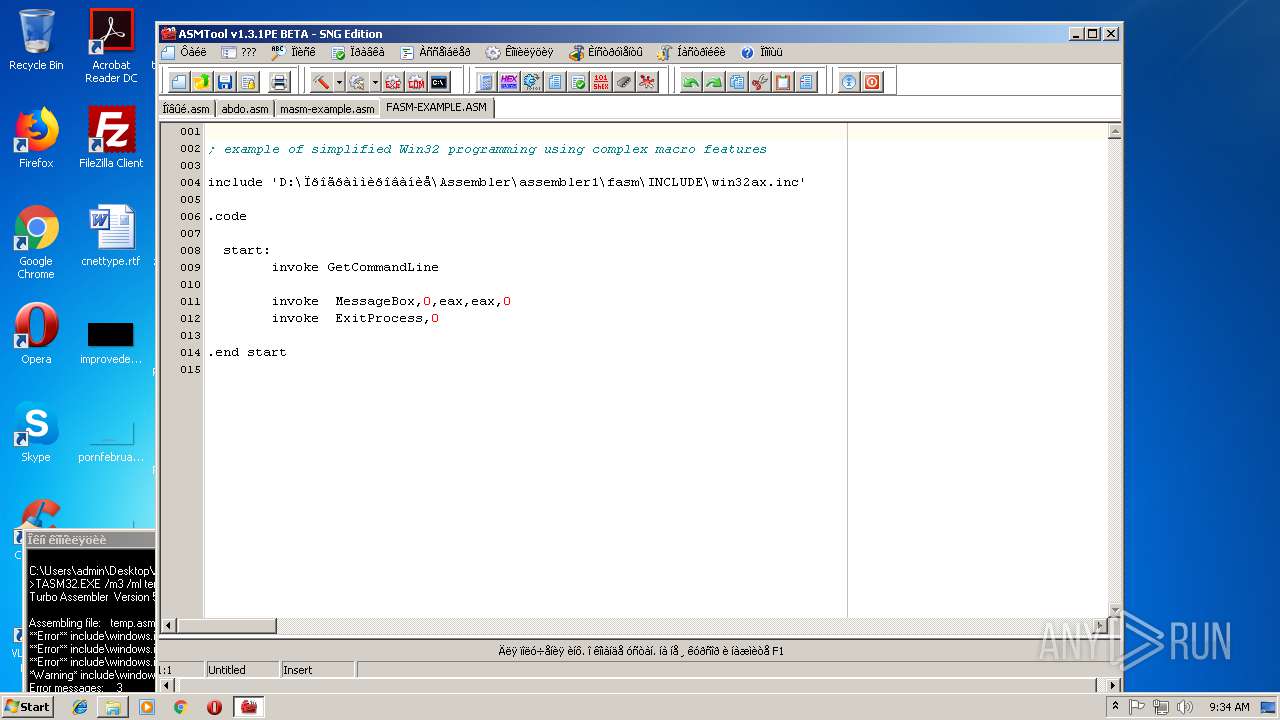Click the gear tools icon beside HEX
Image resolution: width=1280 pixels, height=720 pixels.
coord(532,82)
